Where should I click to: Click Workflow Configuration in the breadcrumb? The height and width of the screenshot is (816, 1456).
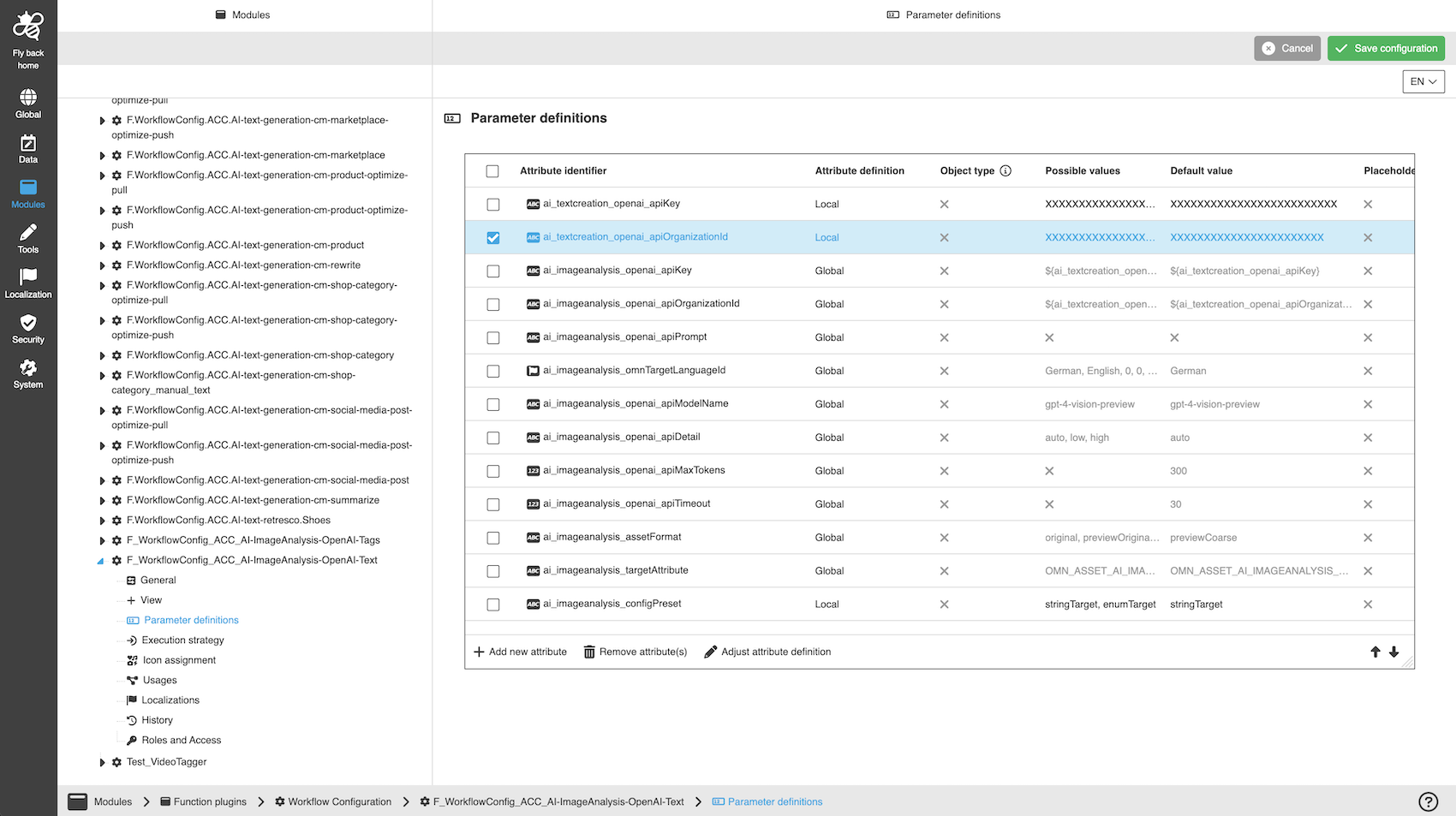coord(339,802)
